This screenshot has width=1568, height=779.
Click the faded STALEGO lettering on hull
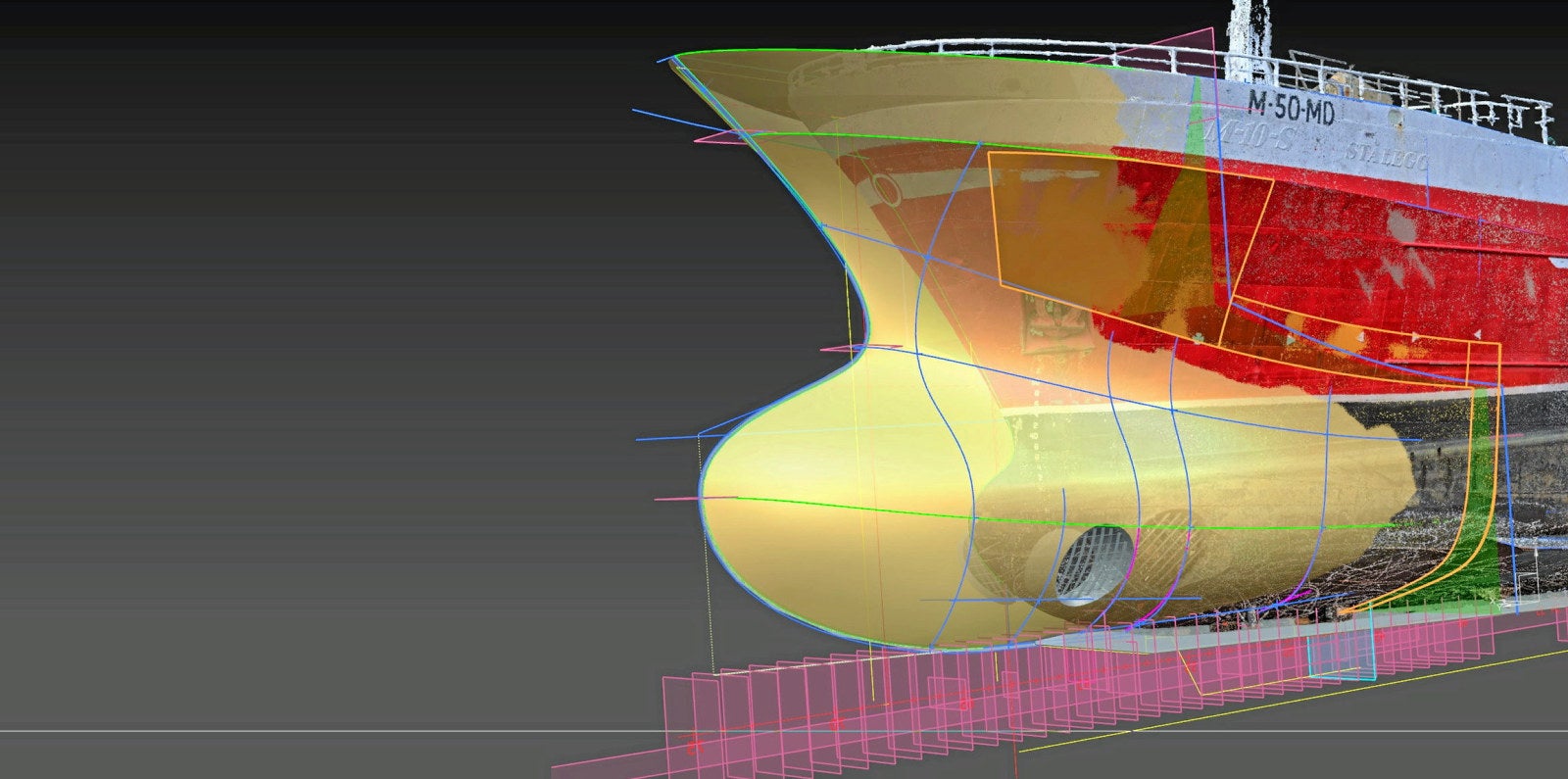tap(1386, 156)
